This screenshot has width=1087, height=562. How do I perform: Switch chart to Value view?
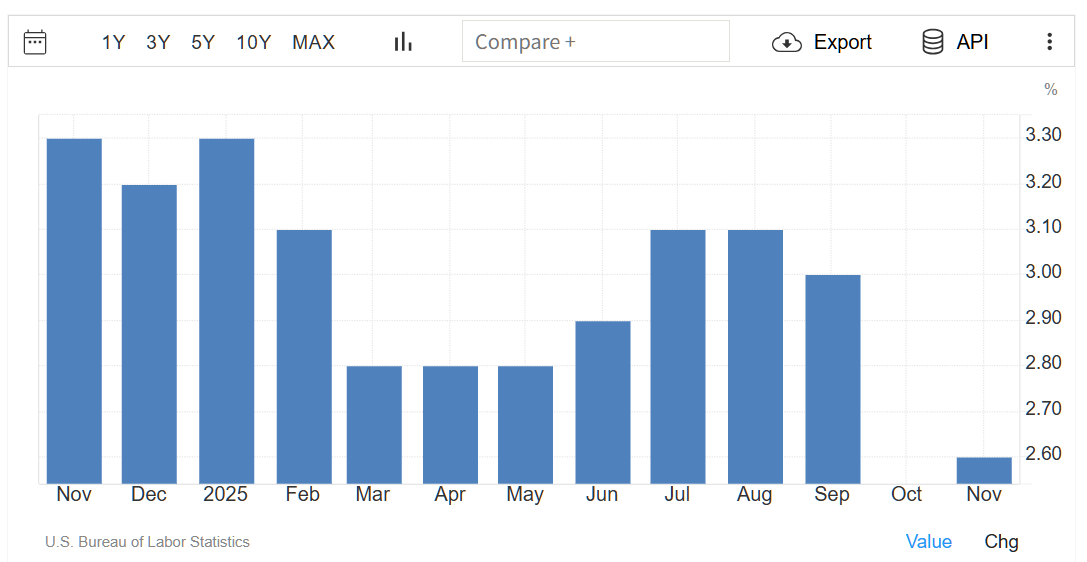point(928,541)
